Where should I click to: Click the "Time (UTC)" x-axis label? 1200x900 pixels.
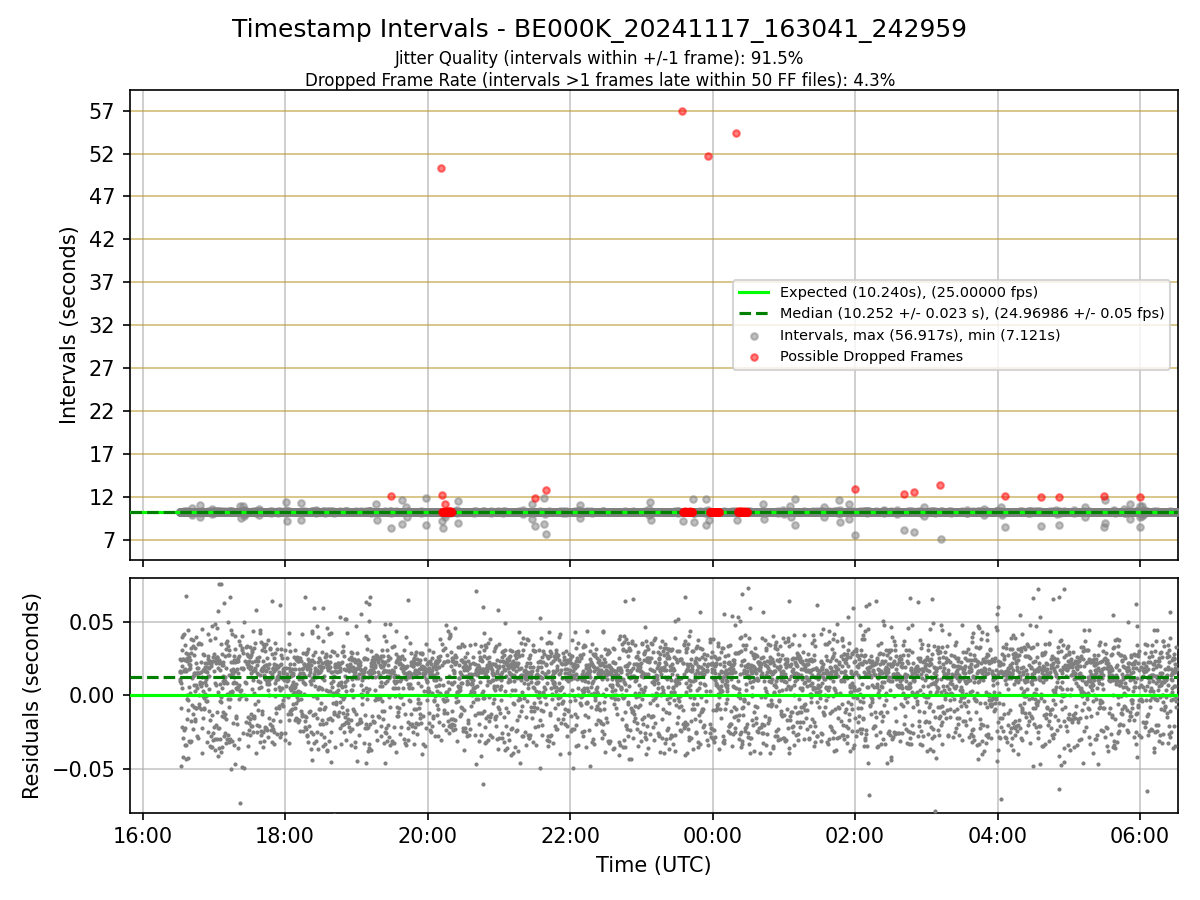point(654,865)
